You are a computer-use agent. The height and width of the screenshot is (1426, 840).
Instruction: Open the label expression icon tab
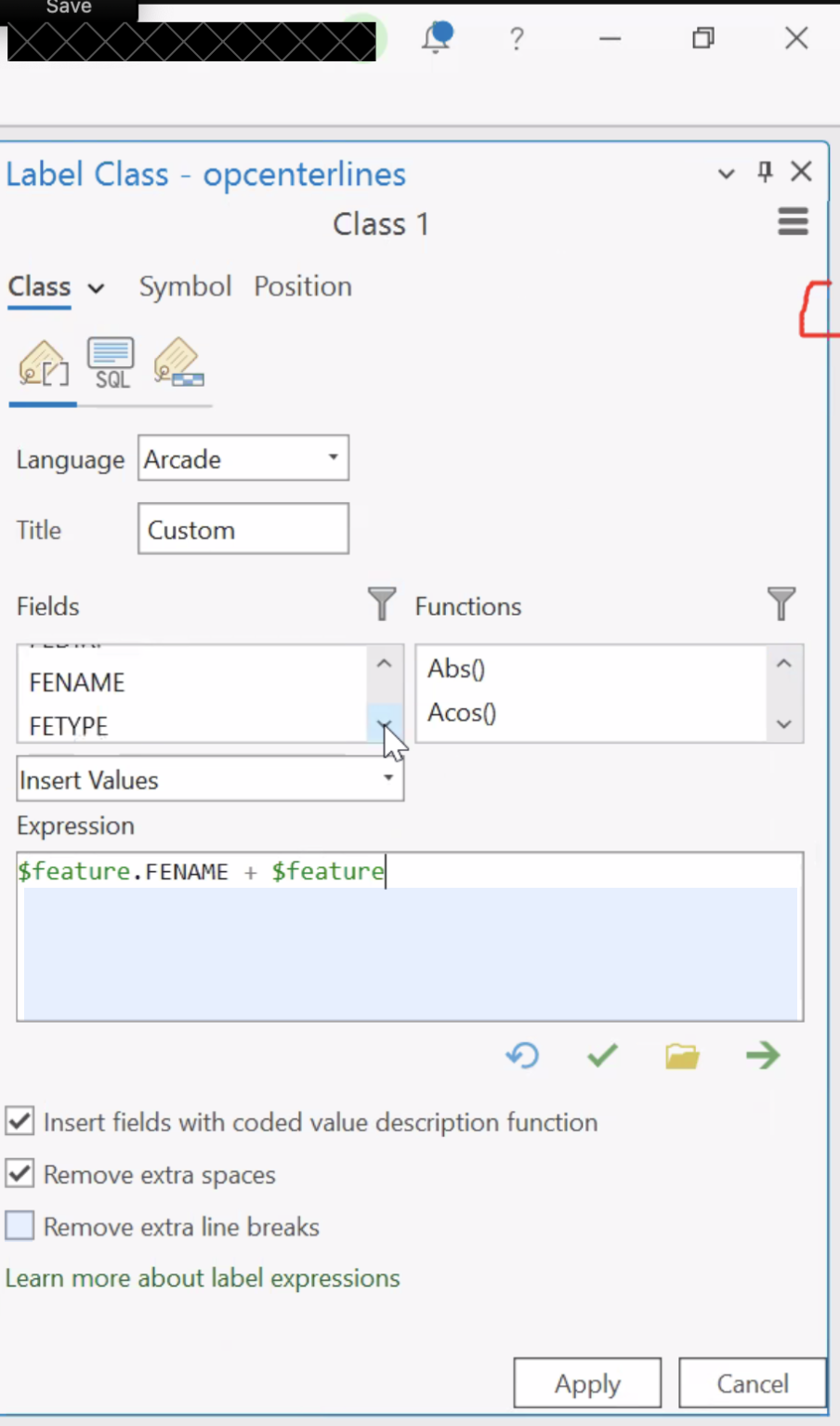[43, 363]
